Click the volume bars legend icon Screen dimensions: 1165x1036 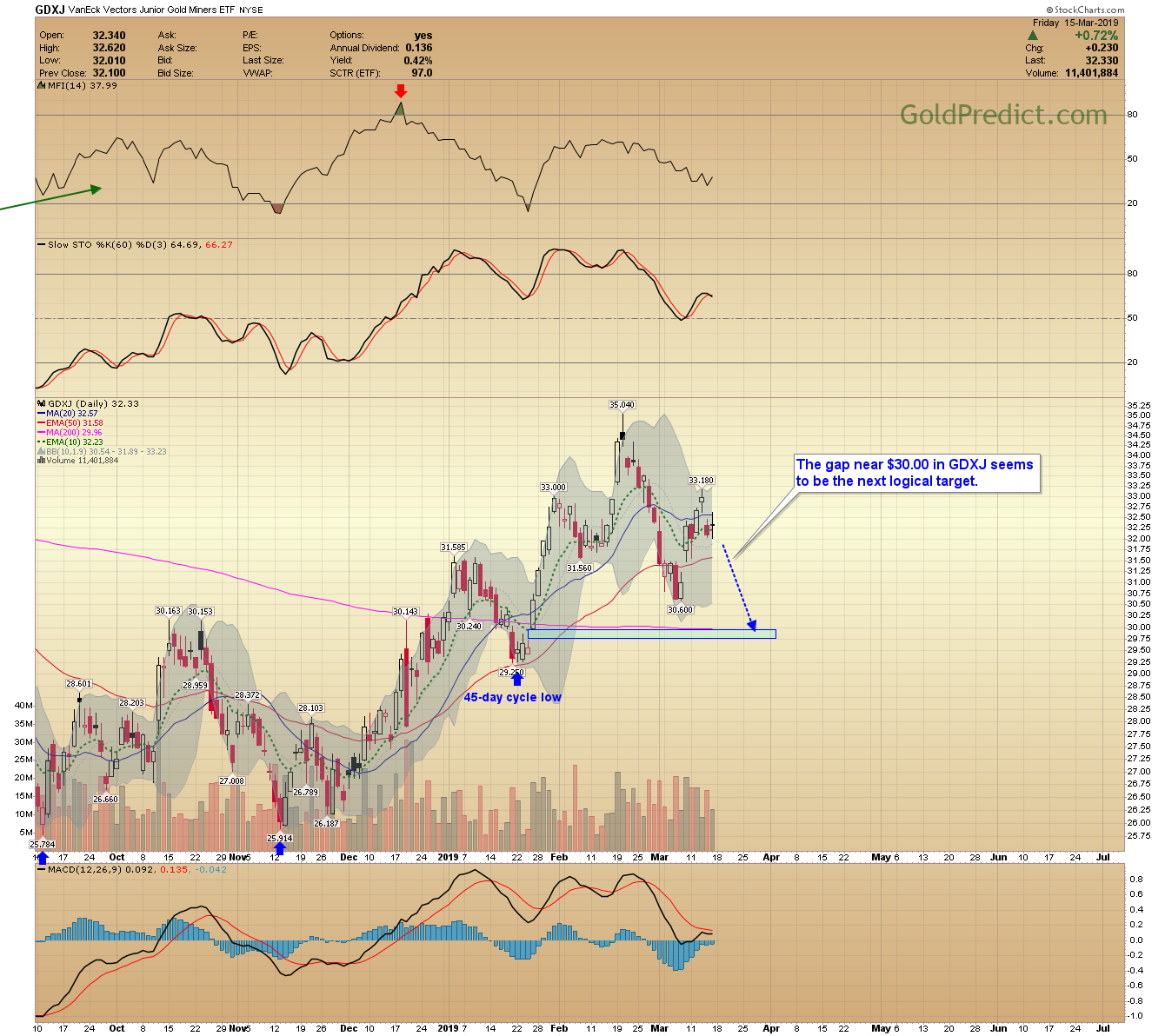pos(41,461)
